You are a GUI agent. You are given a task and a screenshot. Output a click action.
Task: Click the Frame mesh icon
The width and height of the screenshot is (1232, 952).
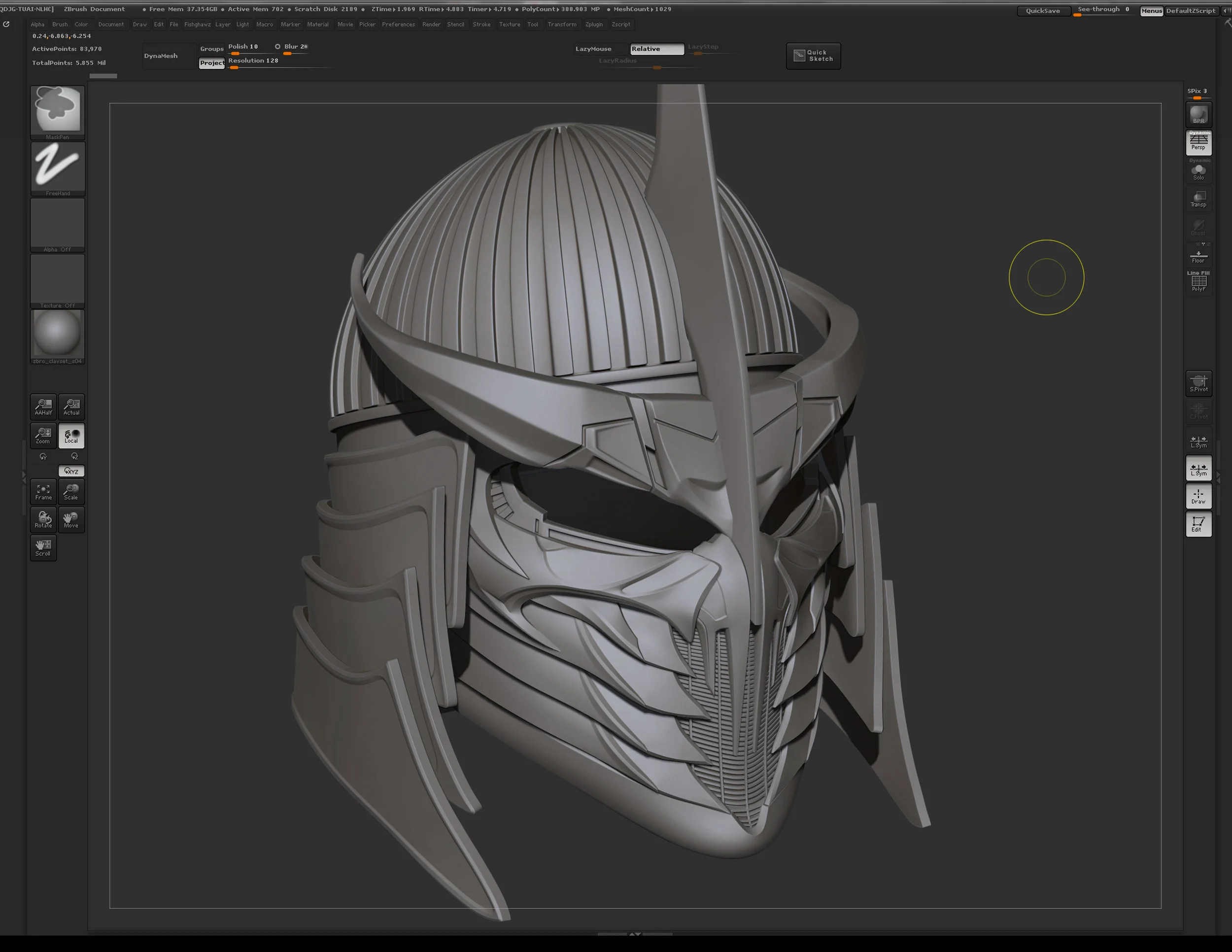(x=43, y=492)
